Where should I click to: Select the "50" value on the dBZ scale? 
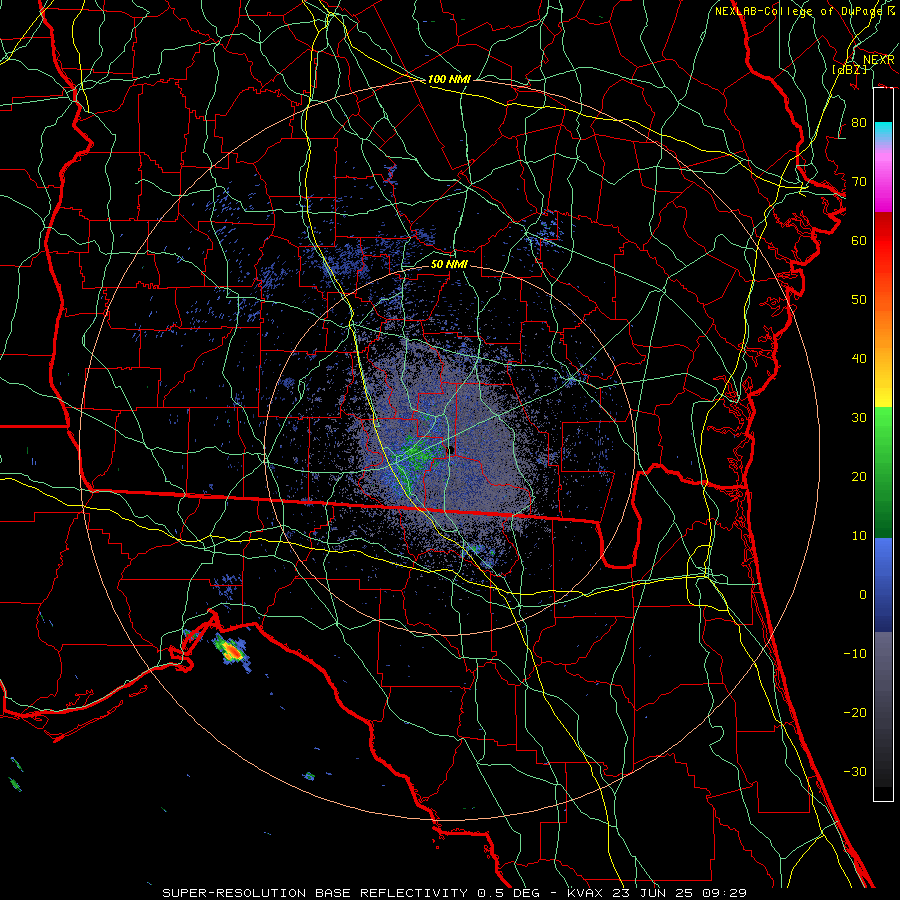pos(859,300)
